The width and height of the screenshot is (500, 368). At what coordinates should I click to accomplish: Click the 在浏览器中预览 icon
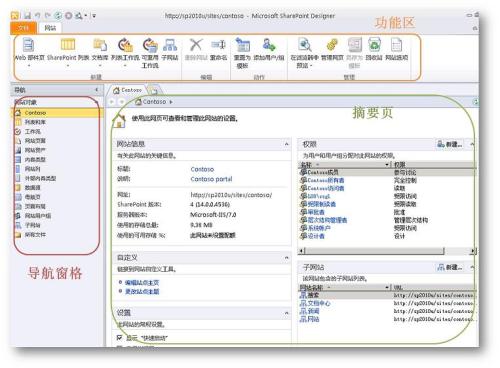[305, 45]
